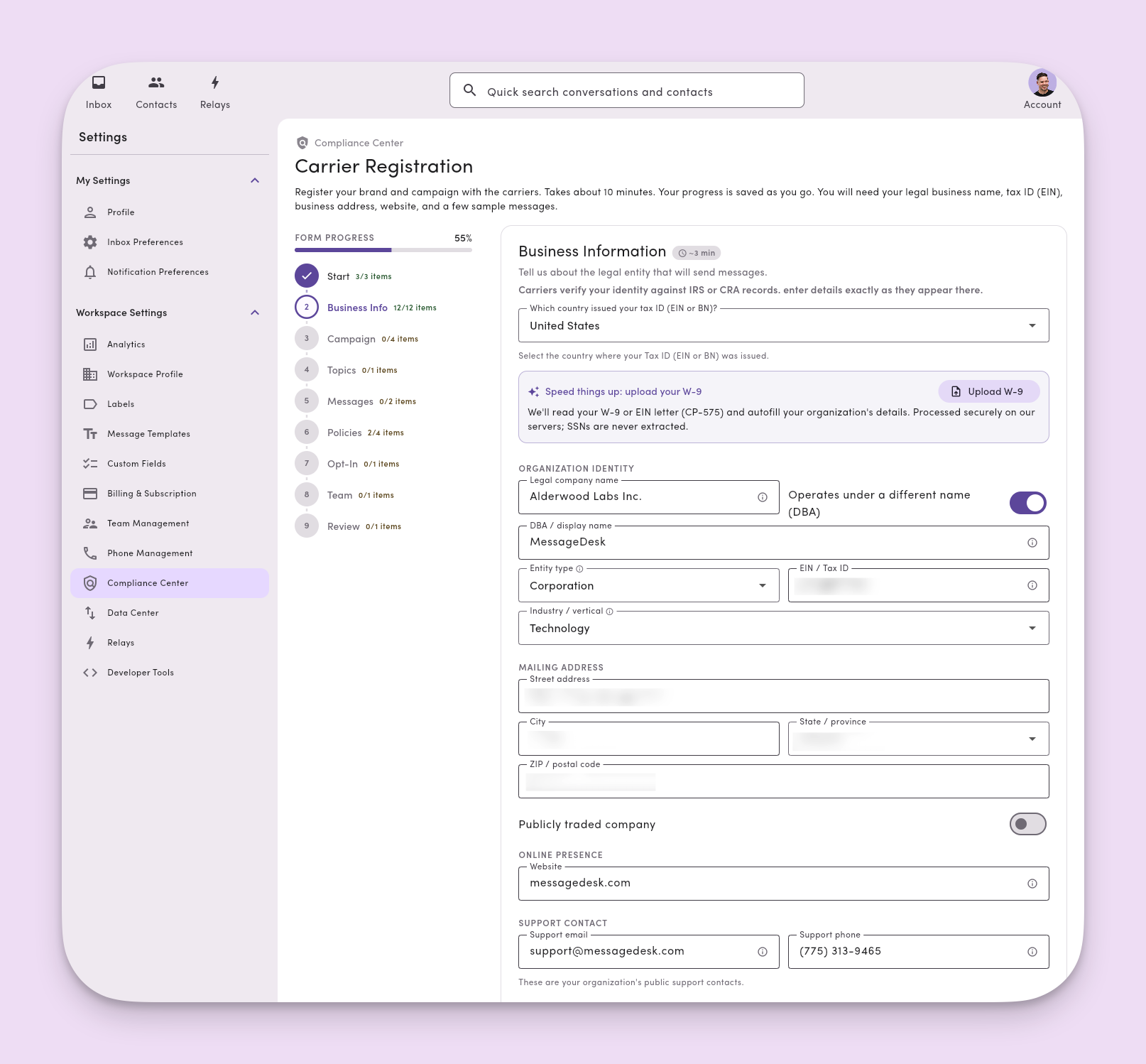
Task: Click the search magnifier icon
Action: click(469, 90)
